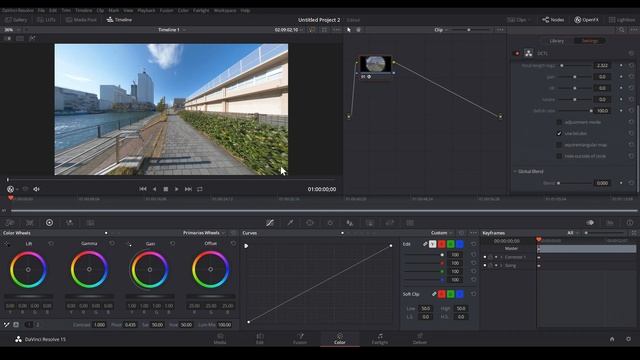Toggle the Nodes panel button
This screenshot has height=360, width=640.
[553, 20]
